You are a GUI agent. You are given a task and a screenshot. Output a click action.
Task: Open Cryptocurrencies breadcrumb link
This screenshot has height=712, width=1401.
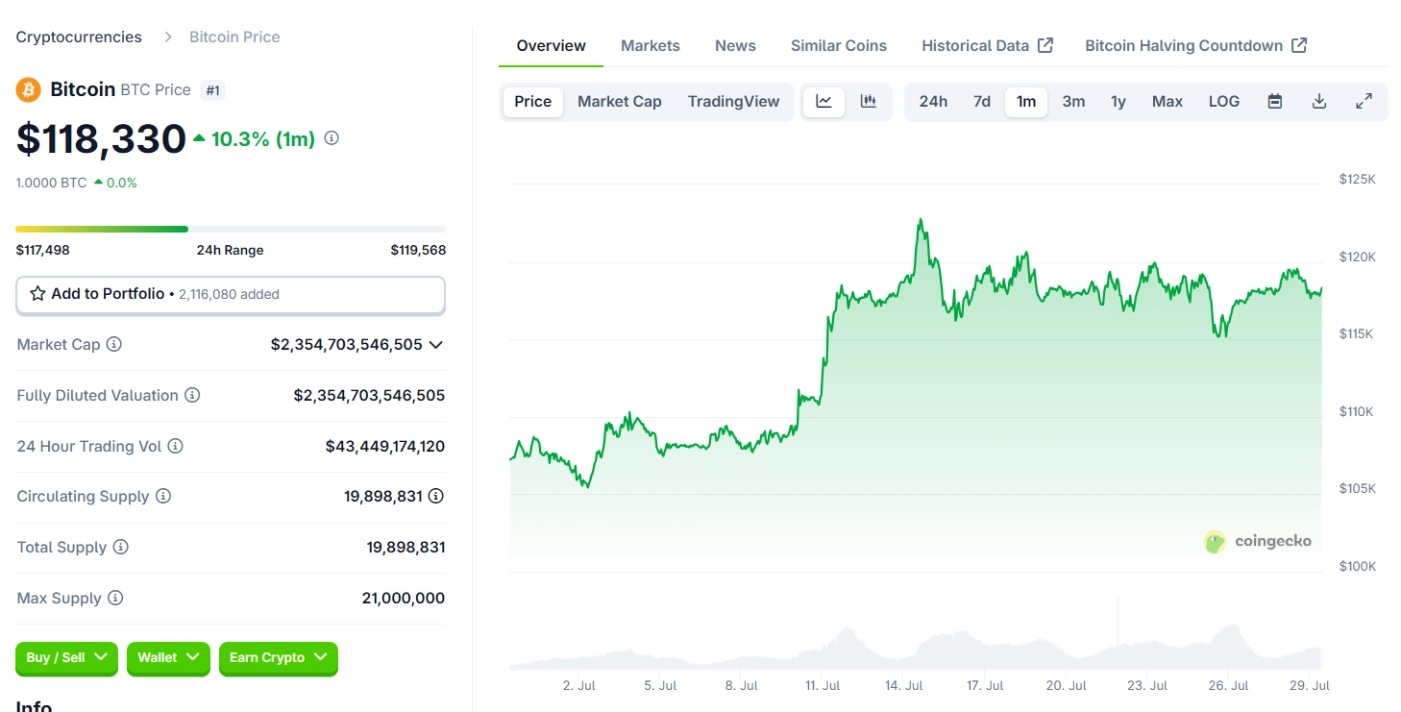click(79, 37)
